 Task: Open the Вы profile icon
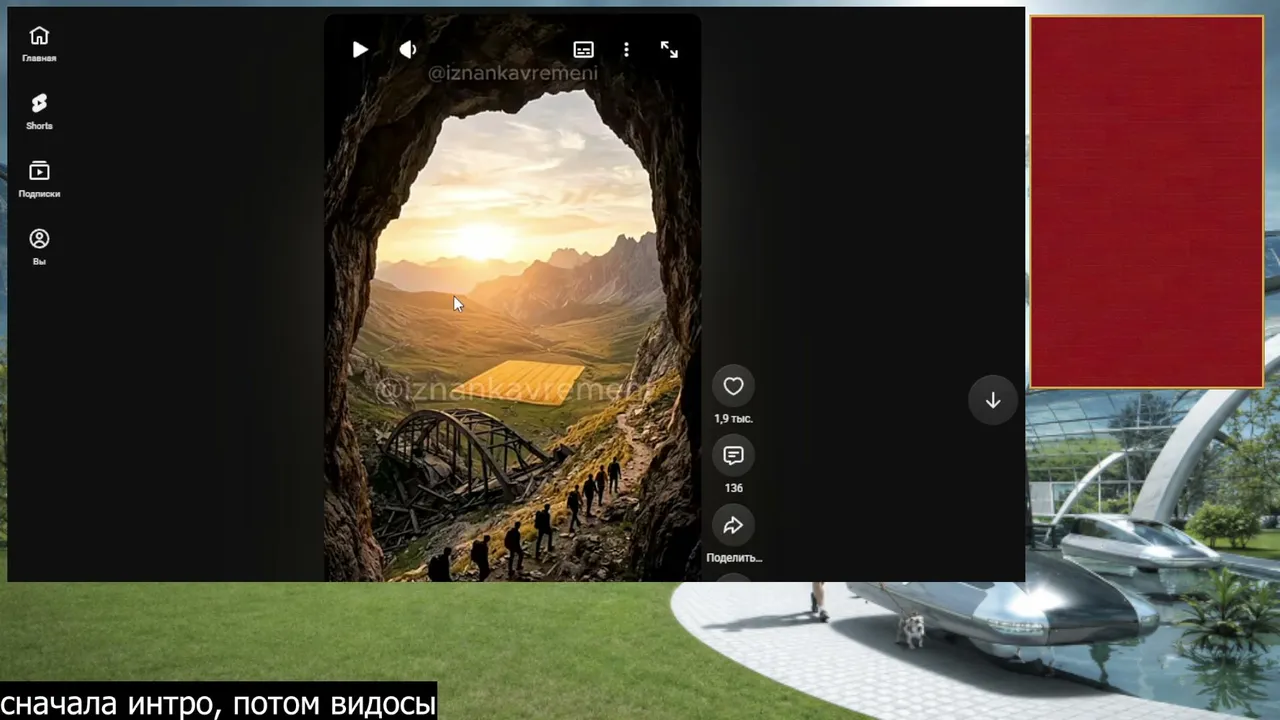pyautogui.click(x=39, y=239)
